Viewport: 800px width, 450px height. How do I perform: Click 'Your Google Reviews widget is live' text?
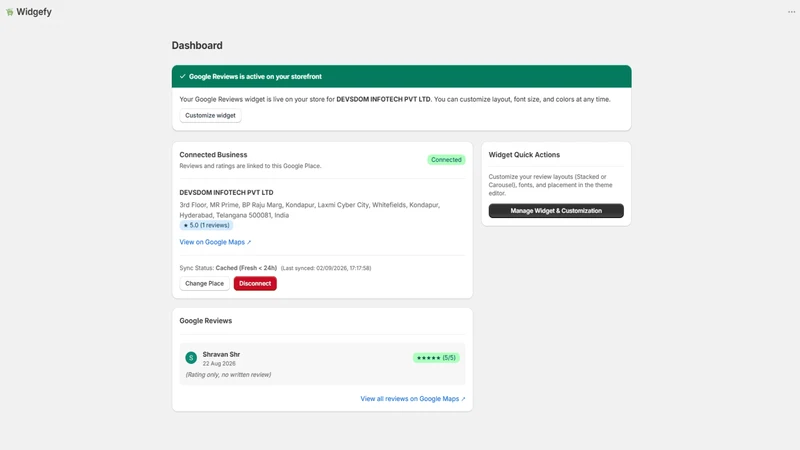click(x=395, y=99)
